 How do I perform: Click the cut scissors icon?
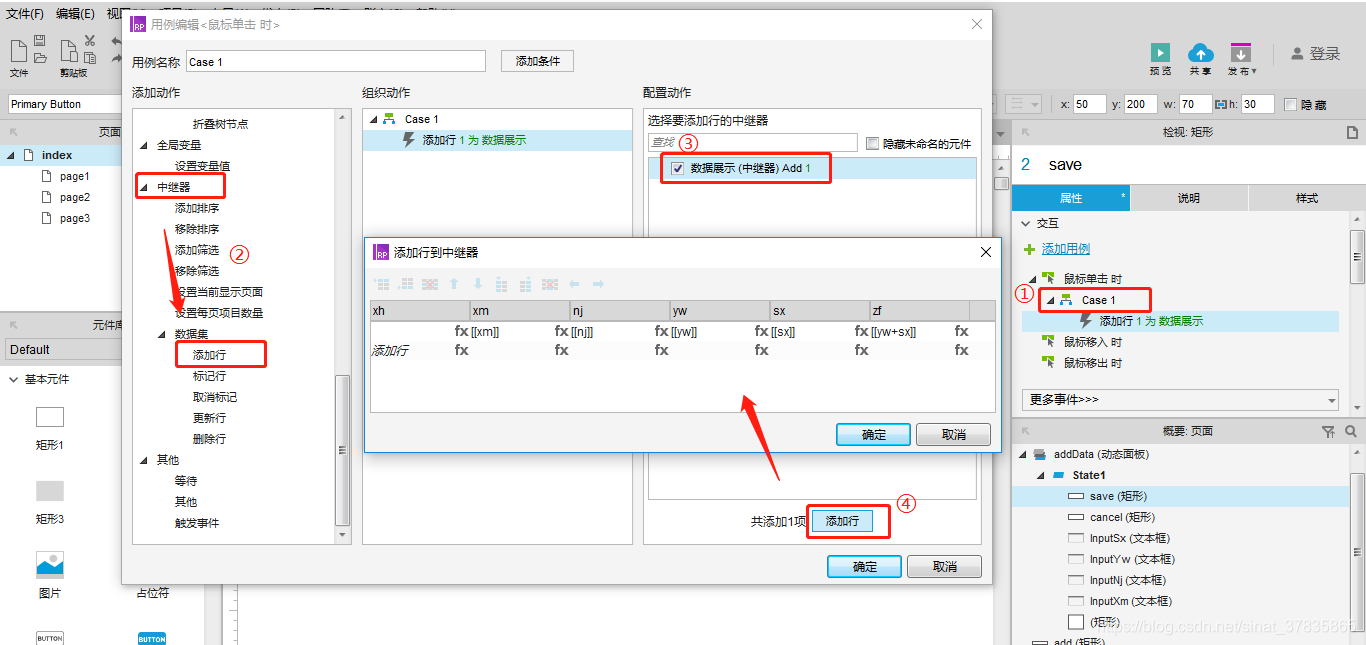pyautogui.click(x=90, y=41)
